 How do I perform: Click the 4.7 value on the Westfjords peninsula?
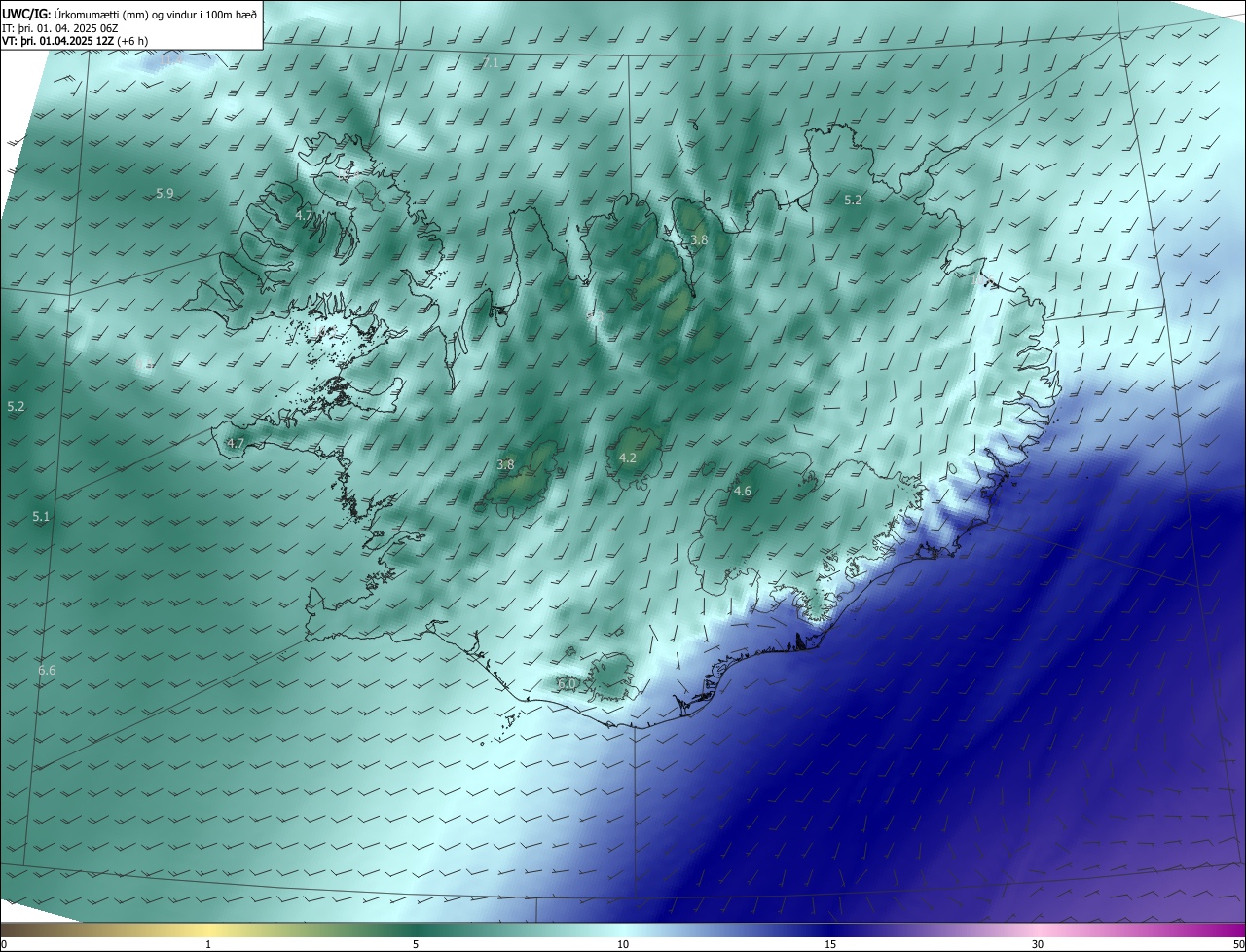304,215
